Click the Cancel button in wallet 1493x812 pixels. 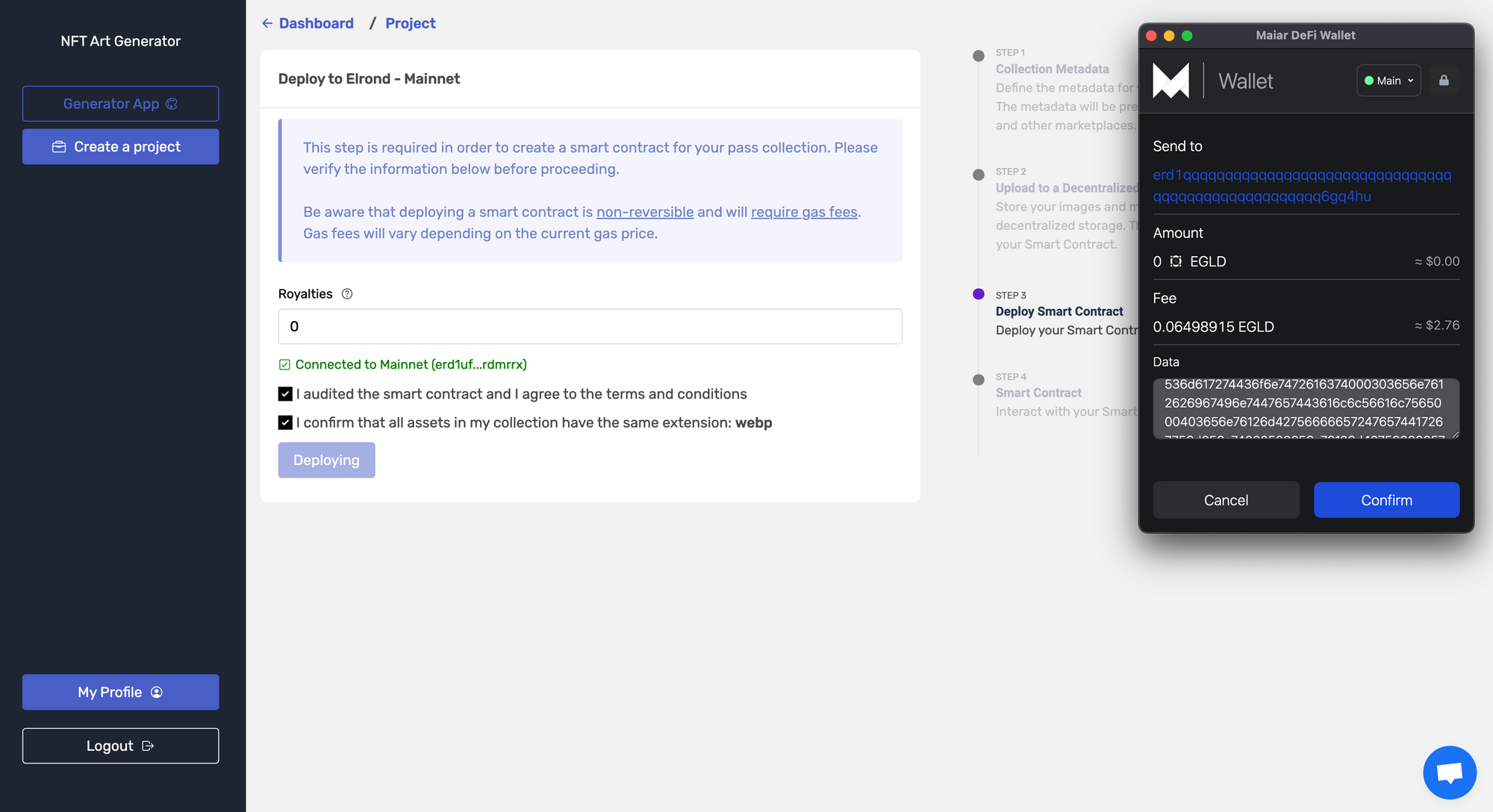point(1226,499)
